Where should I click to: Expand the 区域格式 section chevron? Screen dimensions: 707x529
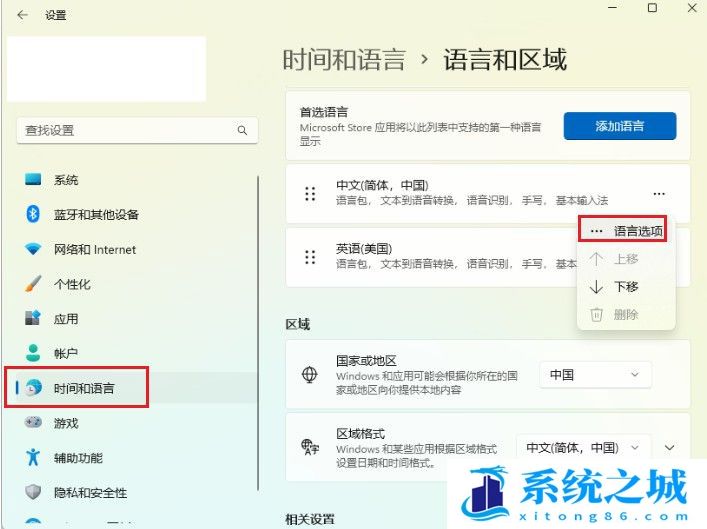(670, 448)
